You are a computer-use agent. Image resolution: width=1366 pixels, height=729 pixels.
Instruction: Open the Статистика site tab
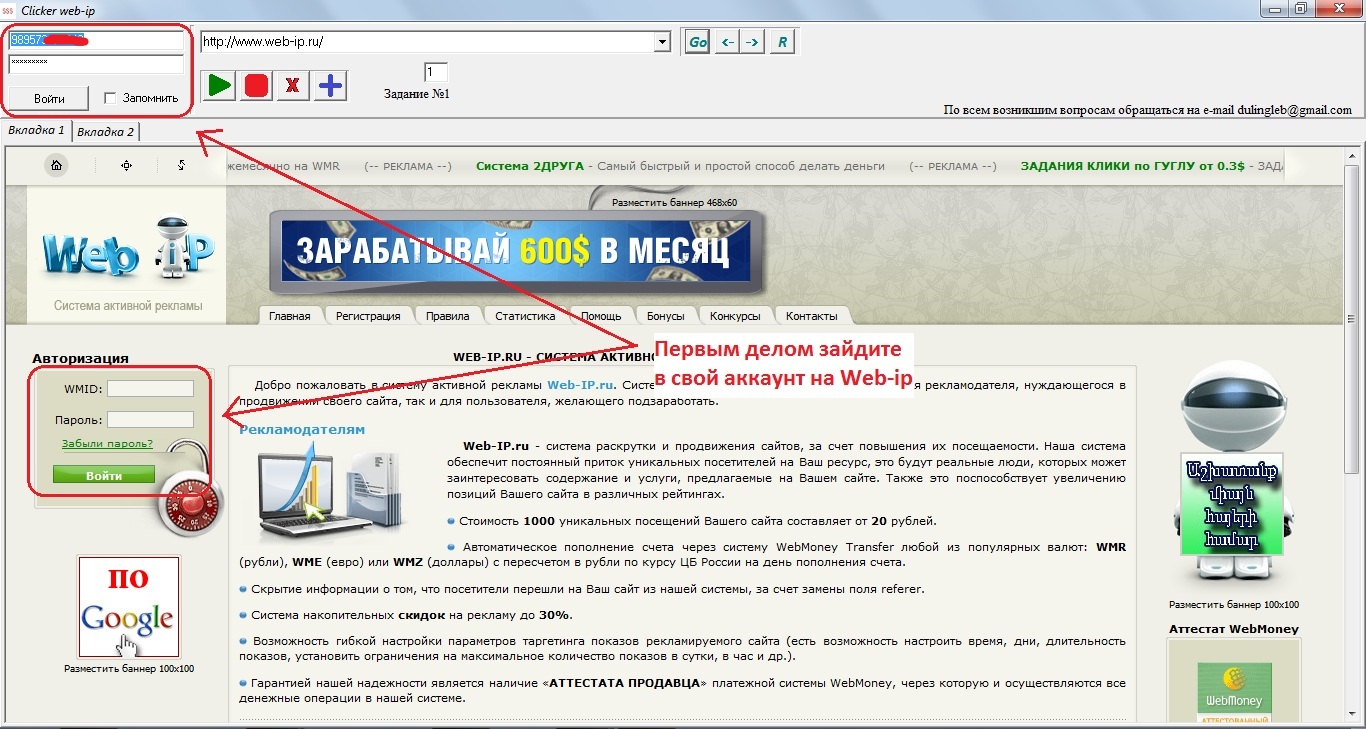coord(525,316)
